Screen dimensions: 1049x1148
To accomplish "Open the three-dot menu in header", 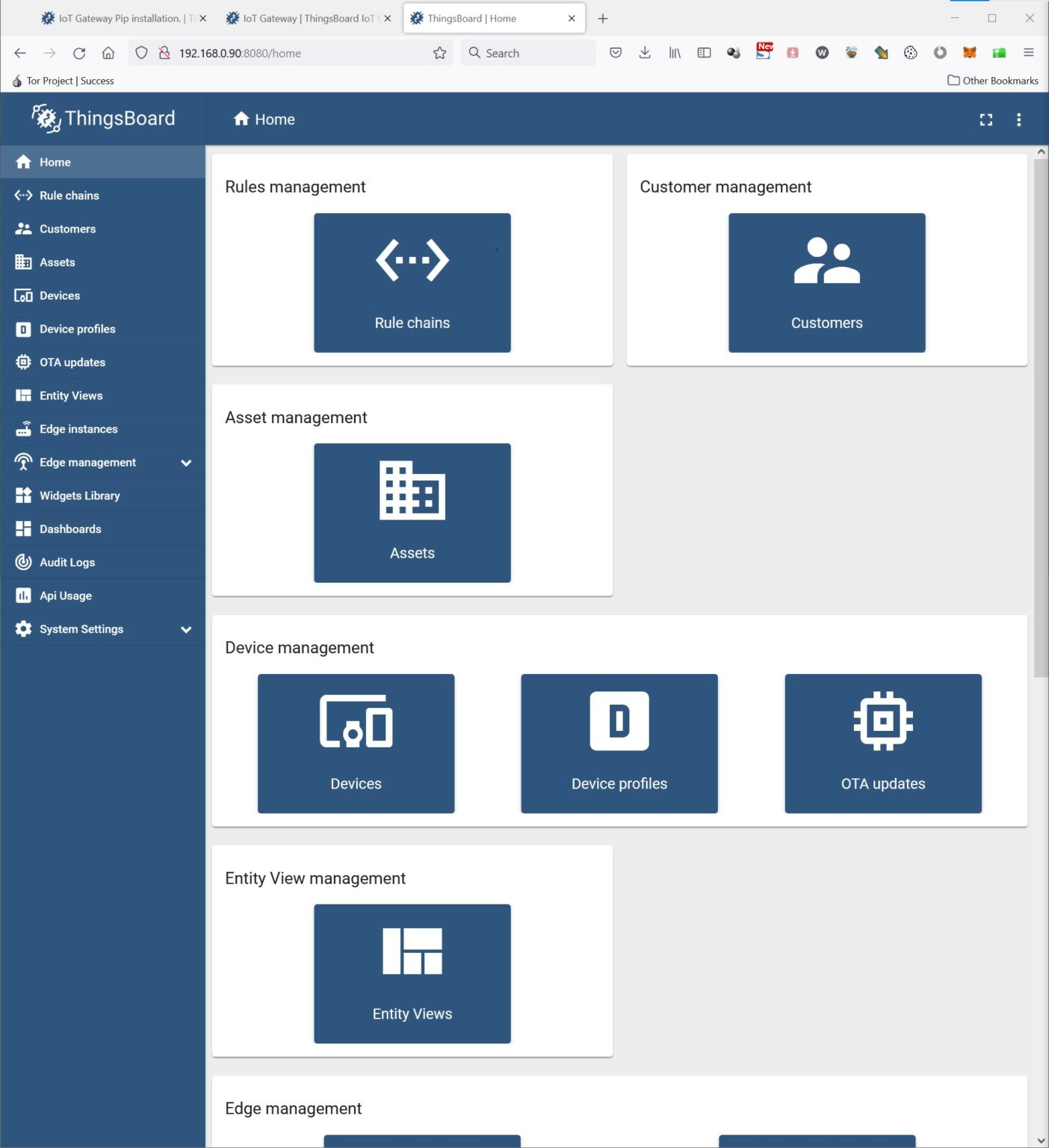I will 1018,120.
